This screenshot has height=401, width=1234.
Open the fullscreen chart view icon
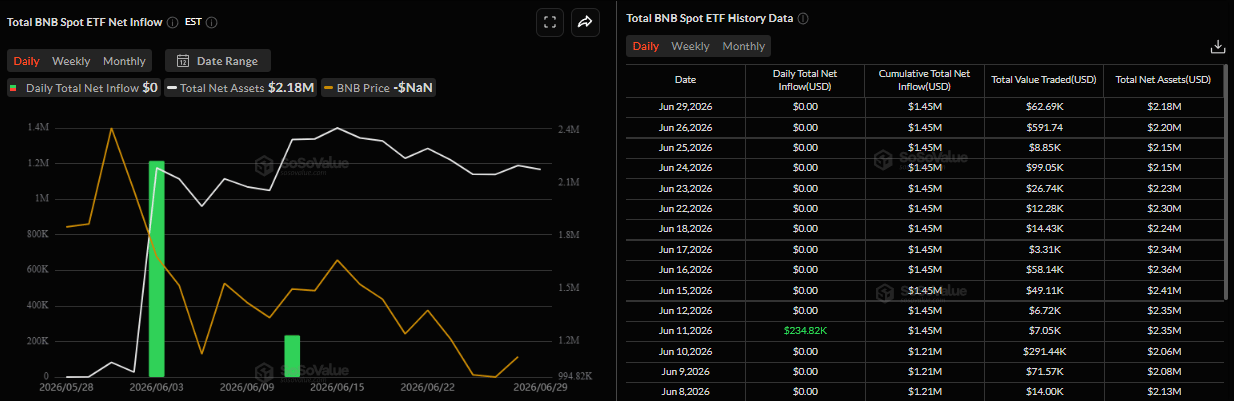point(549,22)
